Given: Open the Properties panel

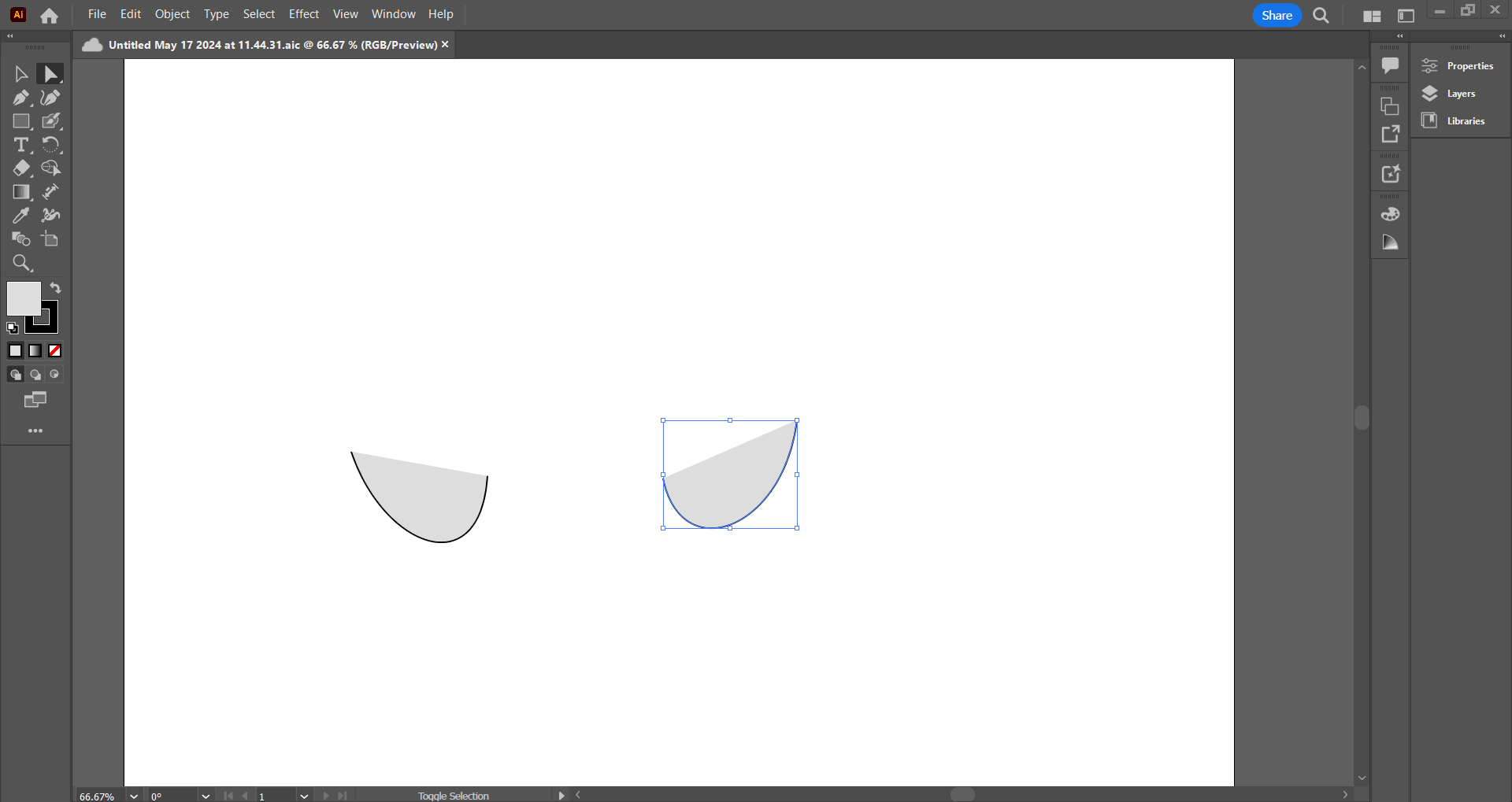Looking at the screenshot, I should [1460, 66].
